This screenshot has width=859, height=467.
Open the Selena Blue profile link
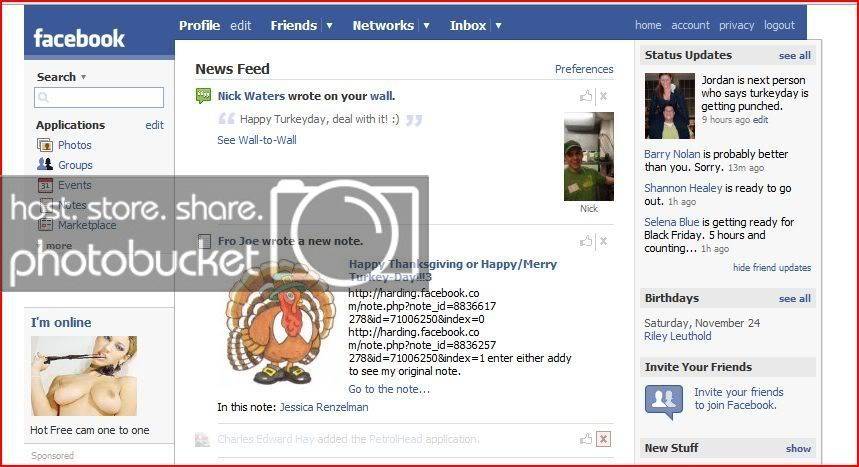[x=672, y=222]
